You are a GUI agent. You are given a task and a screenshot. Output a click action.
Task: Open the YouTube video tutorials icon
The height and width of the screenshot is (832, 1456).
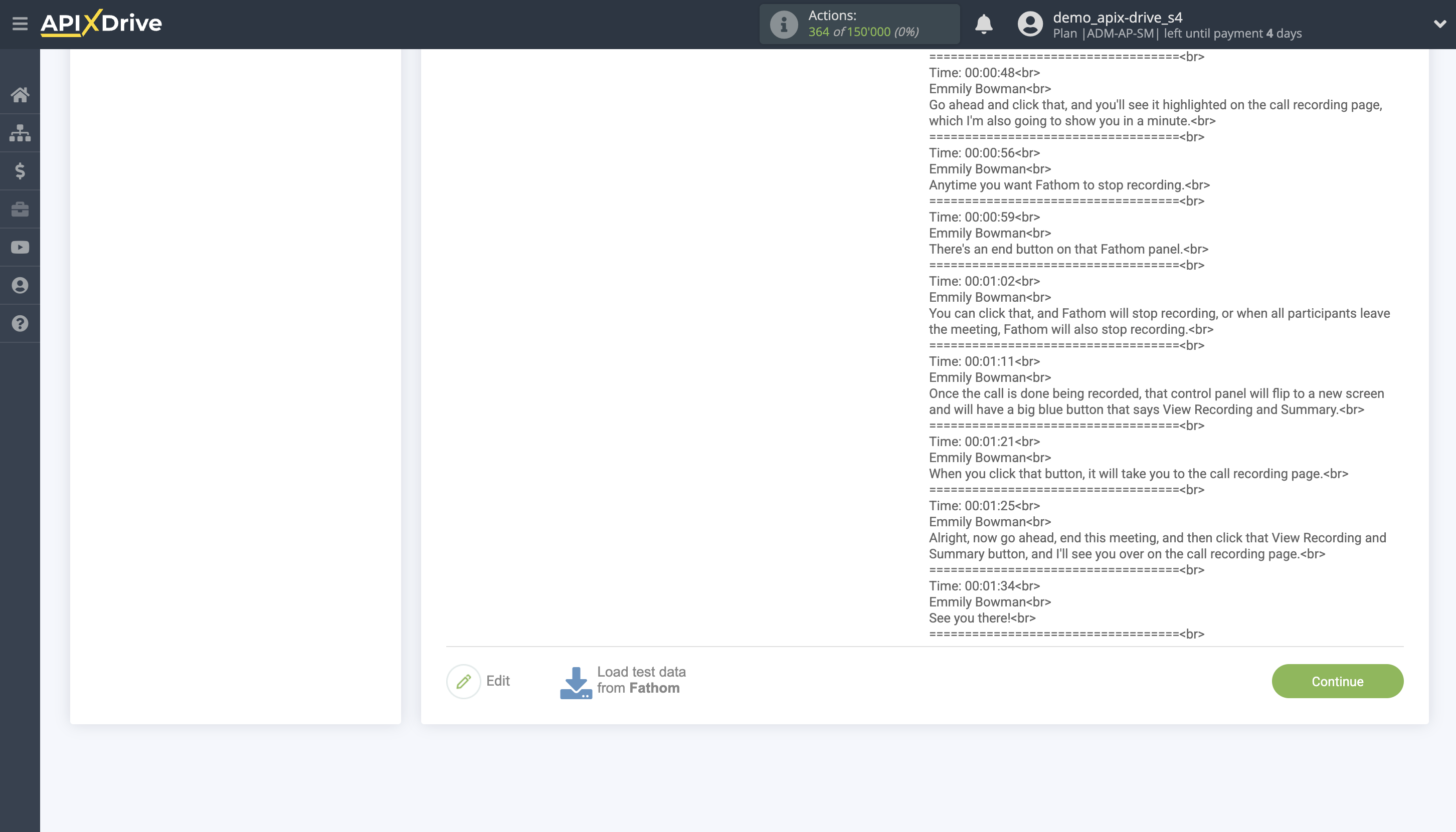tap(21, 247)
